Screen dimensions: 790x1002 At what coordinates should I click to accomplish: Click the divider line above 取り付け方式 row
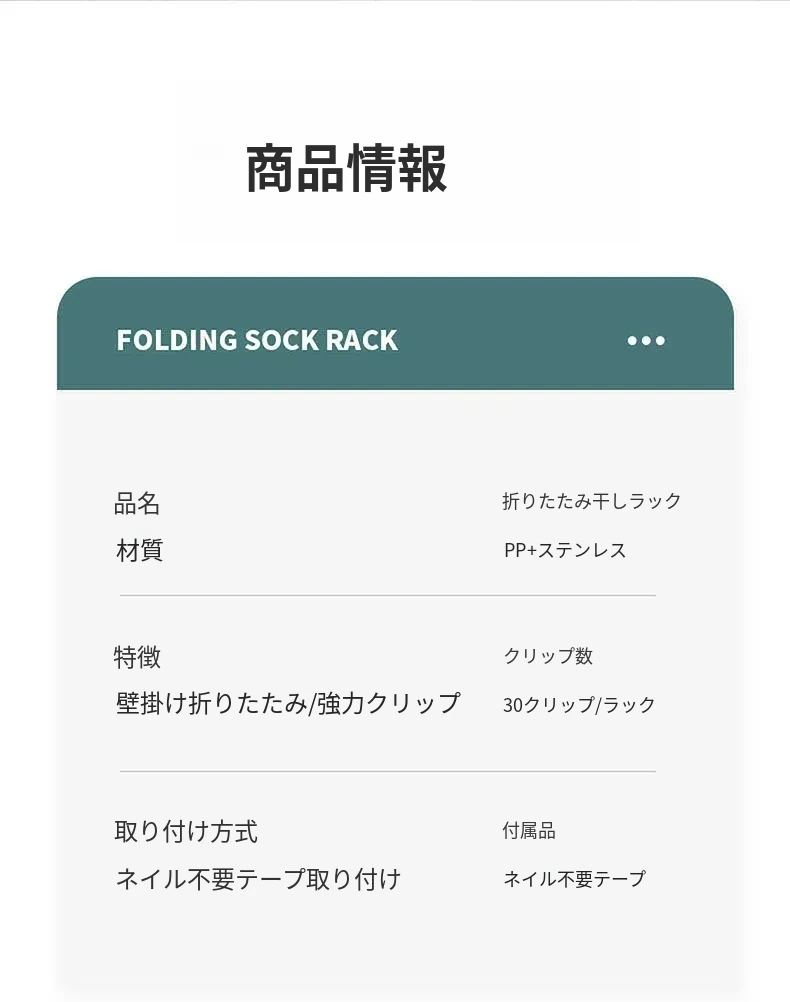(388, 771)
